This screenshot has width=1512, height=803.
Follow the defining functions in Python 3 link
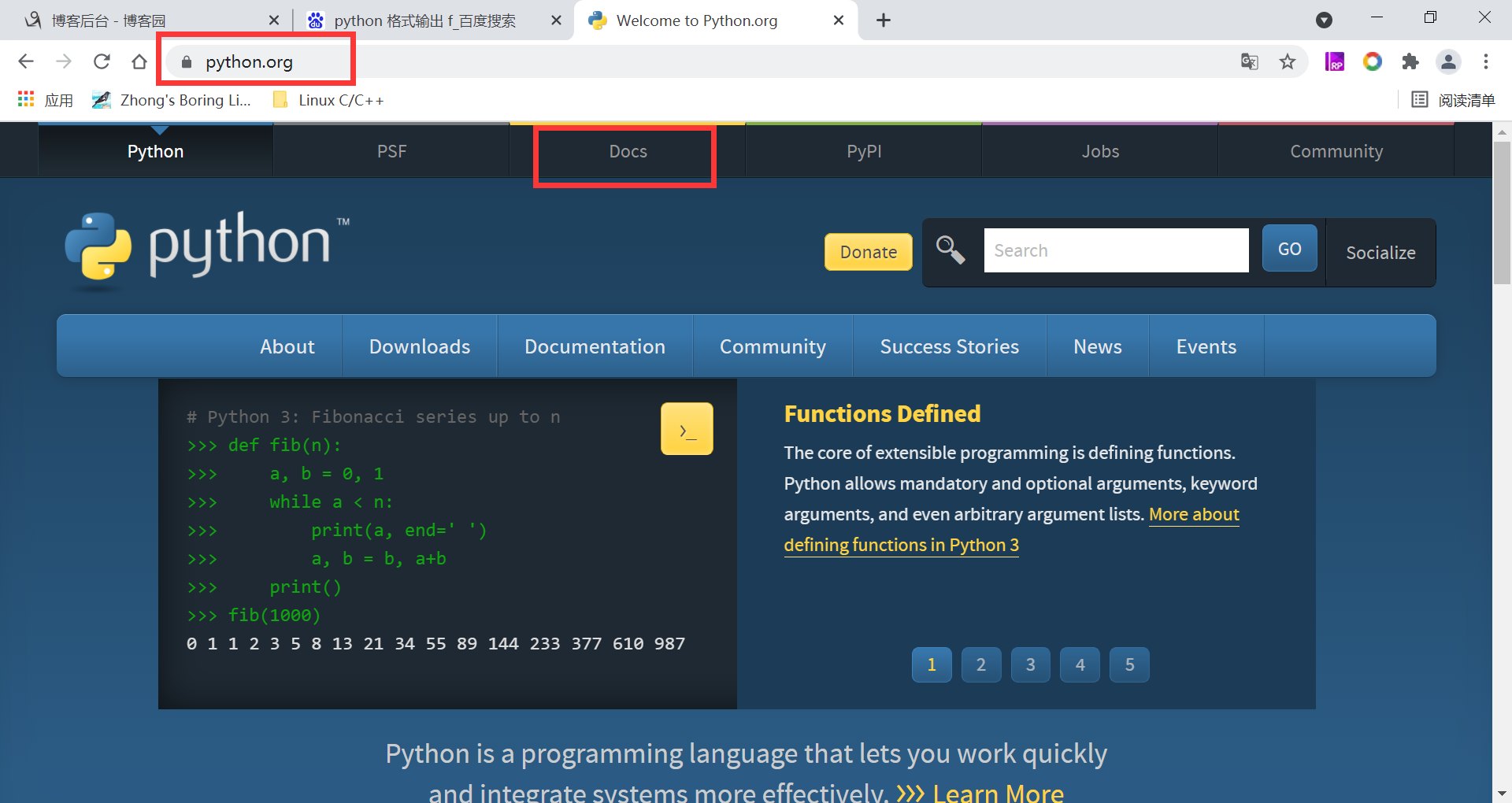[902, 545]
